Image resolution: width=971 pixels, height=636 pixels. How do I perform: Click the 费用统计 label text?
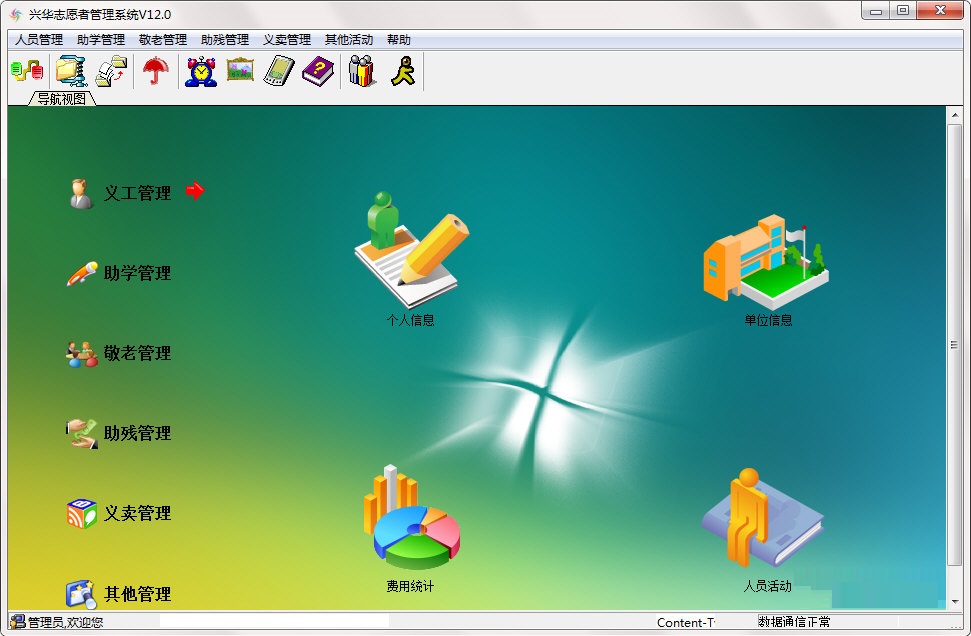(411, 586)
